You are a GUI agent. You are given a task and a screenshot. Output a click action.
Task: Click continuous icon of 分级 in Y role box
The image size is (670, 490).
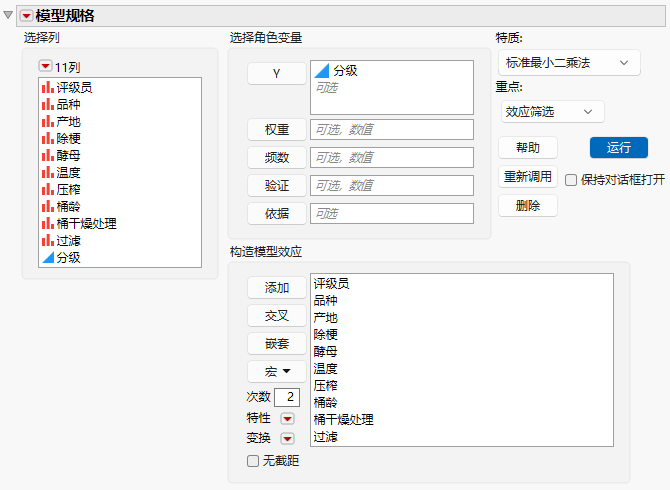[322, 71]
